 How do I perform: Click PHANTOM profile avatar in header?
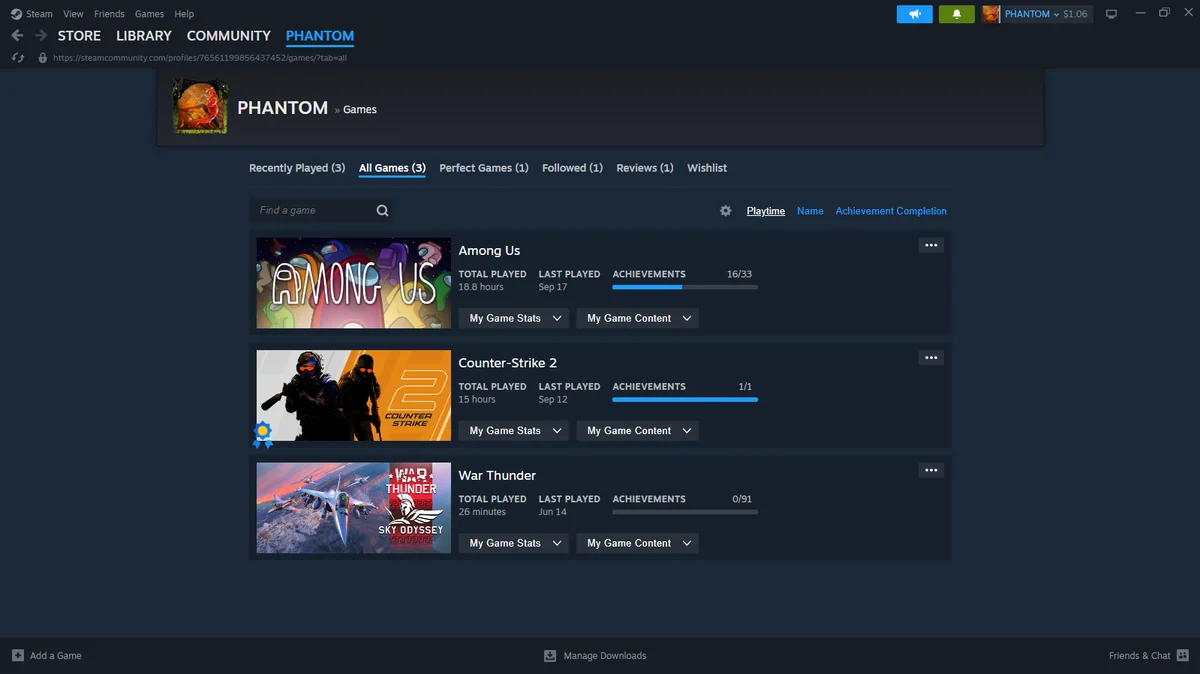point(200,107)
